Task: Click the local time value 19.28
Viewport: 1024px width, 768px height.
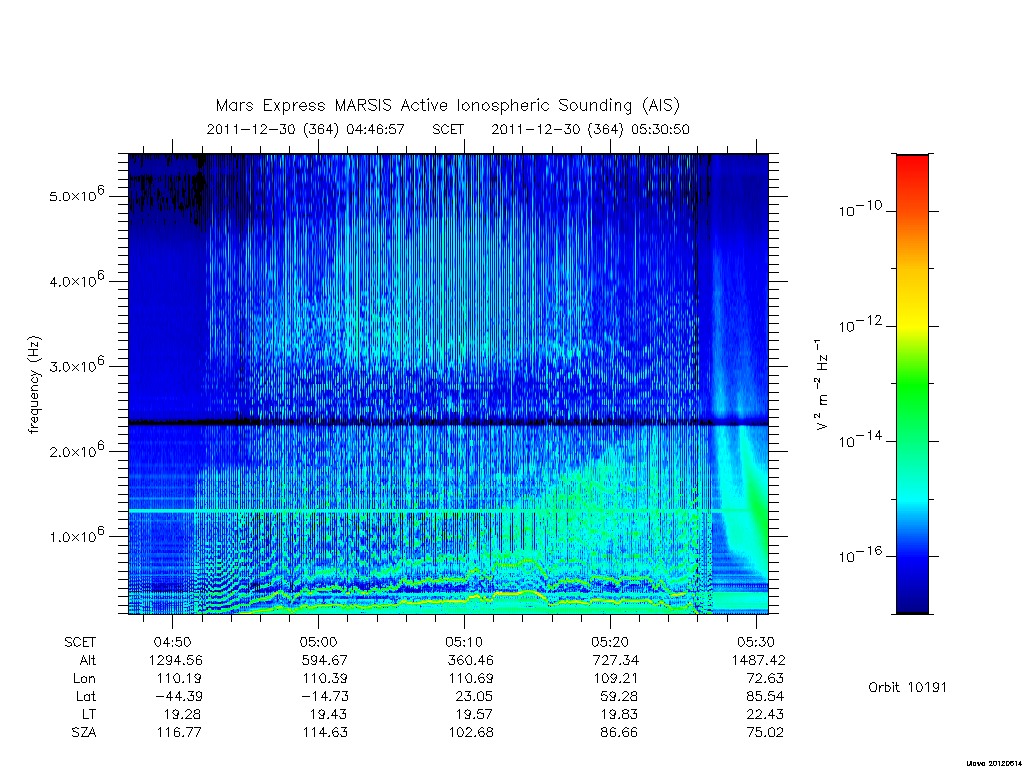Action: pyautogui.click(x=182, y=714)
